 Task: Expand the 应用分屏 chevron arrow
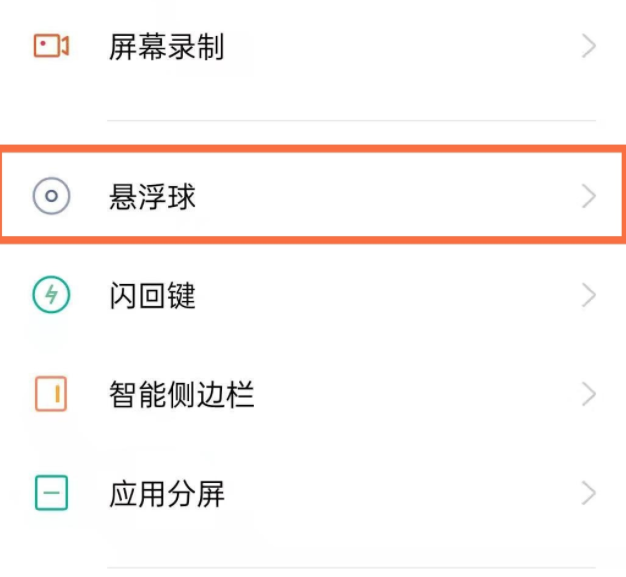[589, 493]
